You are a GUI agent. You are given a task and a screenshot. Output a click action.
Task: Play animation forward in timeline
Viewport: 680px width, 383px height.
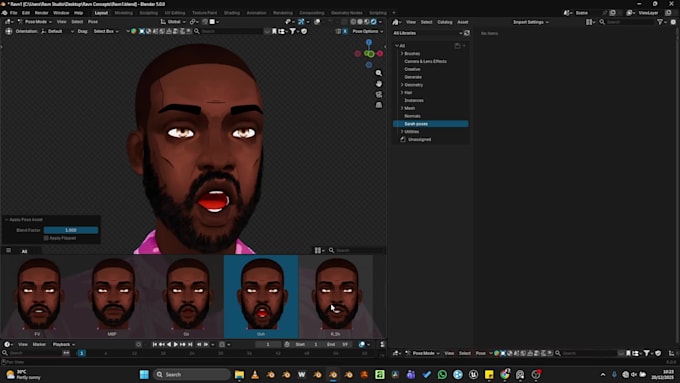pos(176,344)
